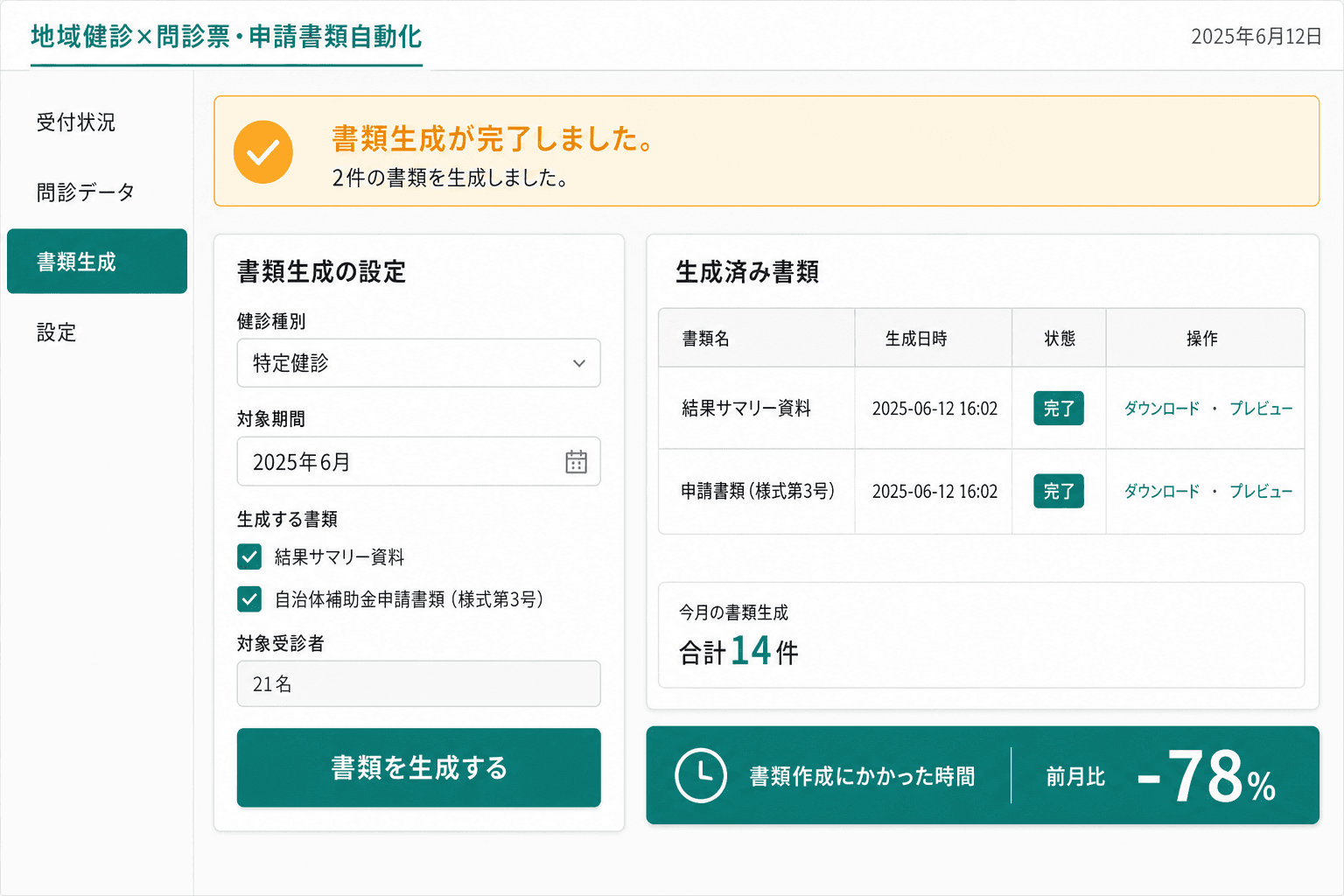Click the 完了 status badge for 結果サマリー資料
Screen dimensions: 1344x896
coord(1059,409)
